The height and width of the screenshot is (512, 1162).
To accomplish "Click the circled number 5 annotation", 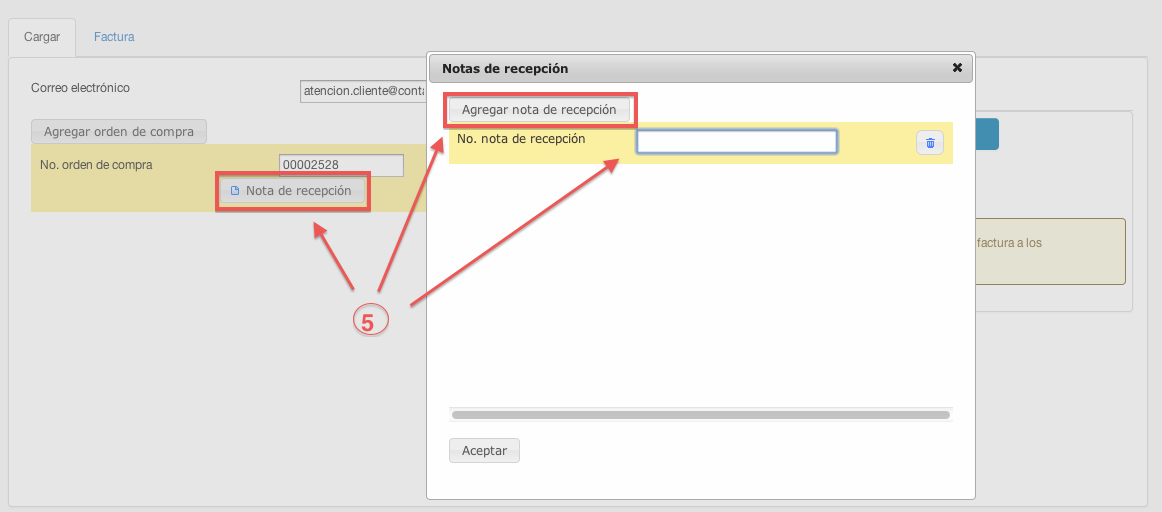I will click(368, 322).
